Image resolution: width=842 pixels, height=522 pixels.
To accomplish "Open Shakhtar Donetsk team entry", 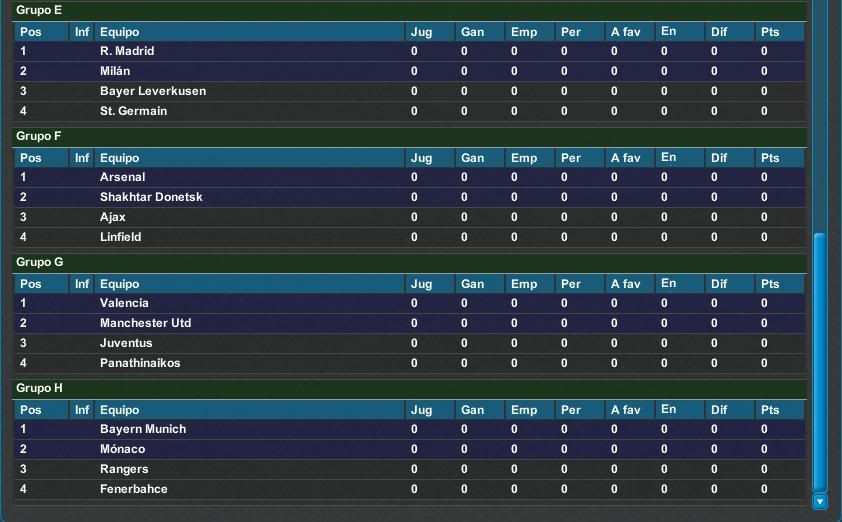I will pyautogui.click(x=151, y=197).
